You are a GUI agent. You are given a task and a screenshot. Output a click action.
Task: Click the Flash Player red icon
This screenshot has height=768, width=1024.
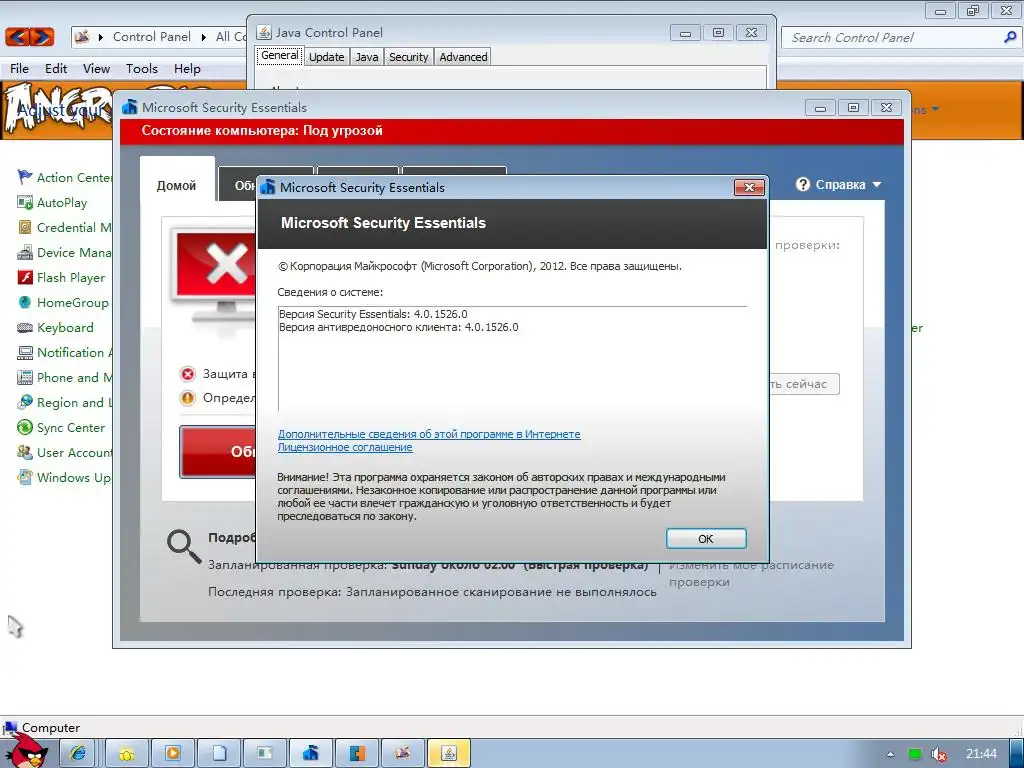coord(25,278)
